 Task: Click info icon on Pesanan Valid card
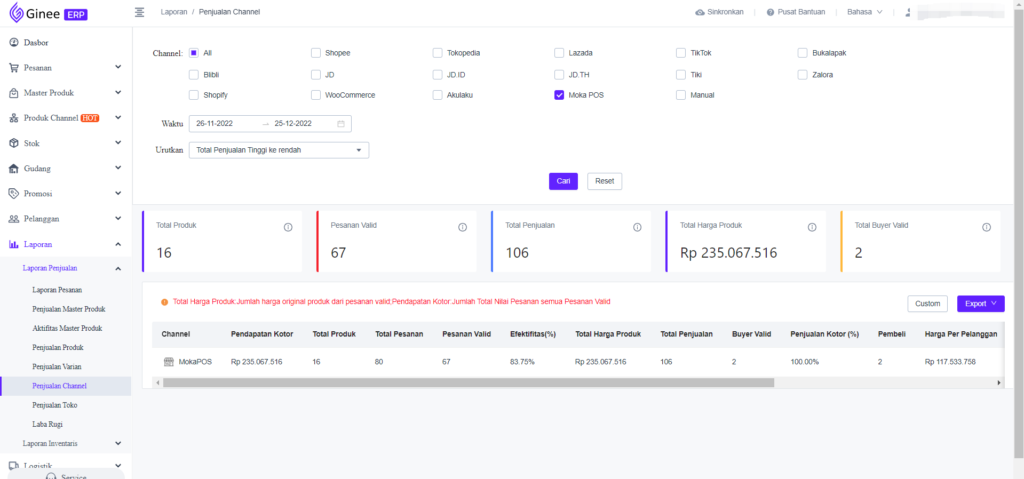pyautogui.click(x=462, y=227)
